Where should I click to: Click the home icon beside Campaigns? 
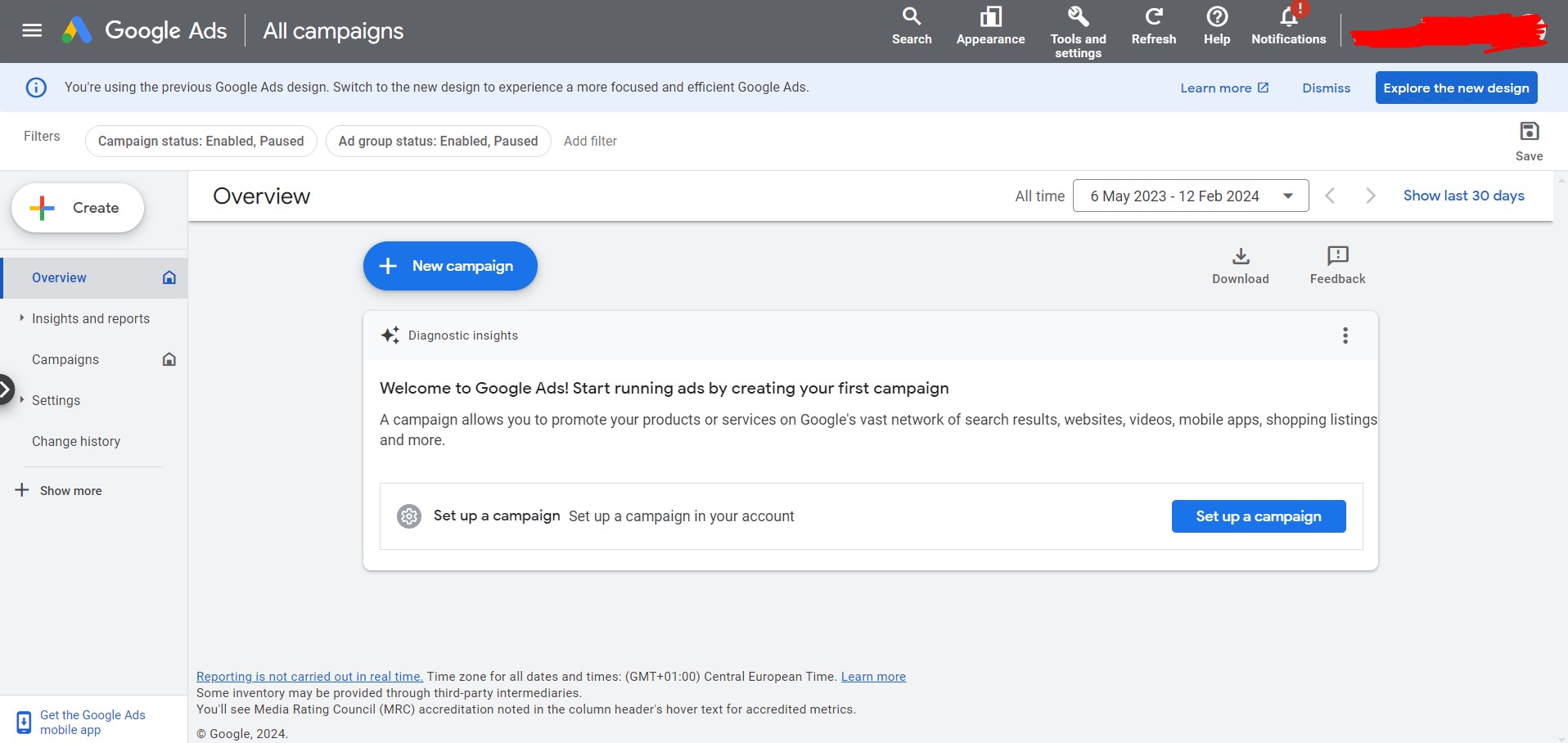pyautogui.click(x=169, y=359)
